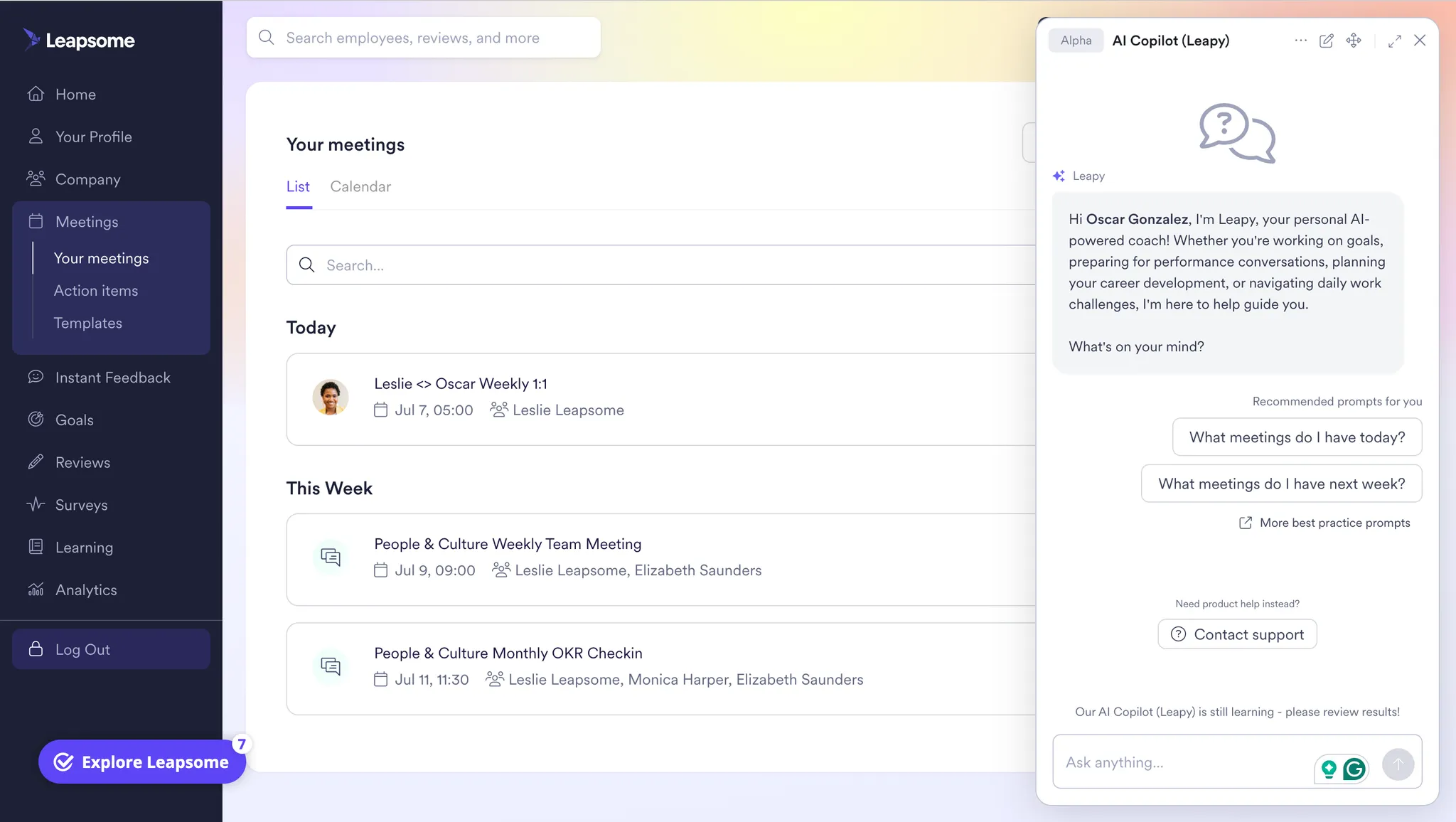The image size is (1456, 822).
Task: Open Instant Feedback in the sidebar
Action: click(112, 378)
